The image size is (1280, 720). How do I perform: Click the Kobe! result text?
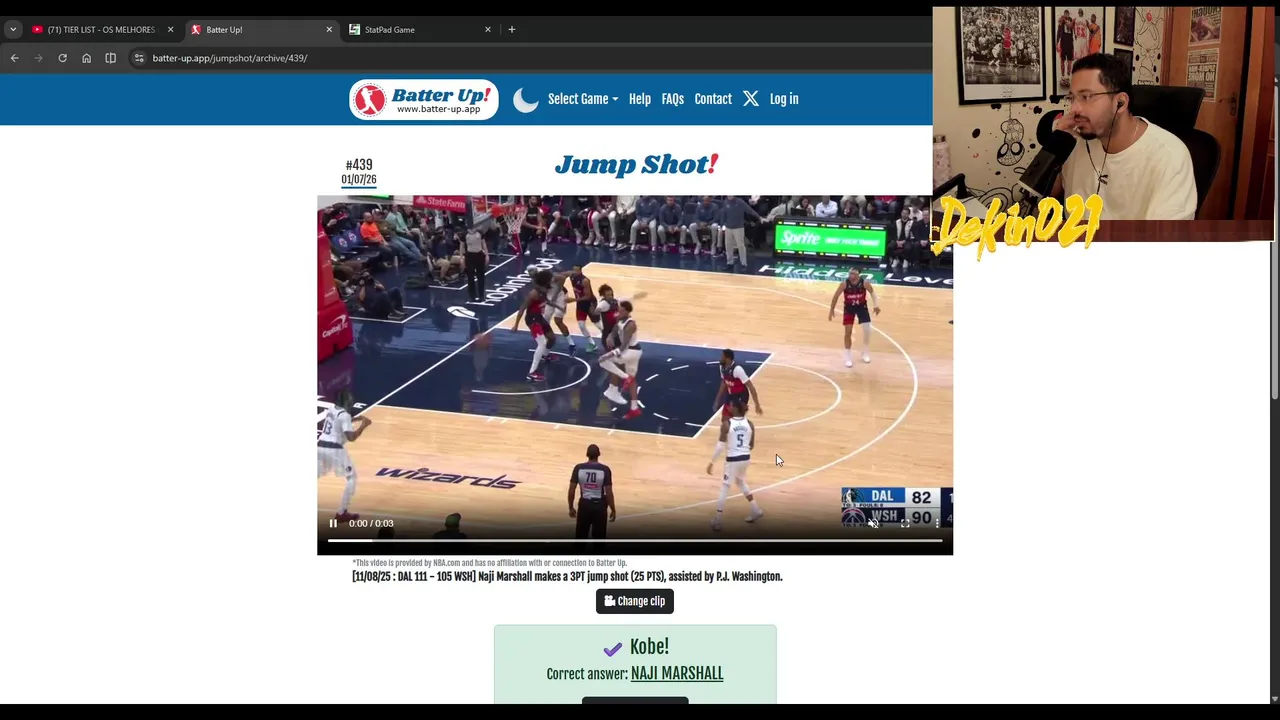(649, 647)
